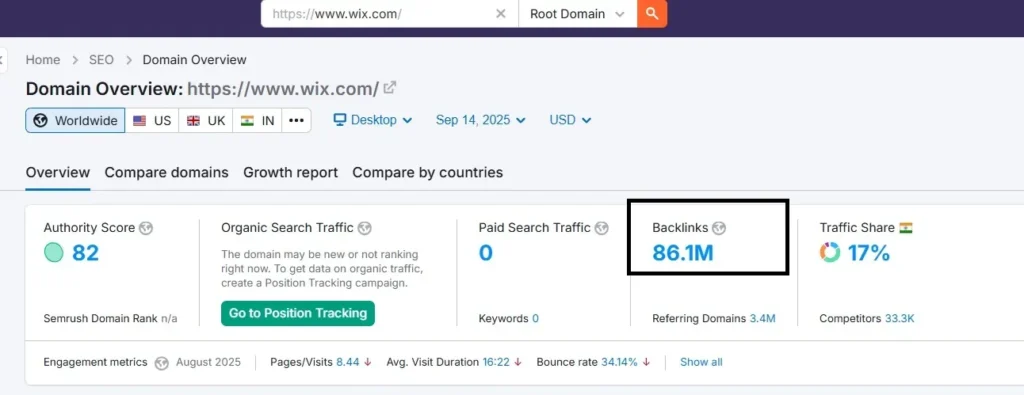Screen dimensions: 1024x395
Task: Click Show all engagement metrics
Action: [x=701, y=362]
